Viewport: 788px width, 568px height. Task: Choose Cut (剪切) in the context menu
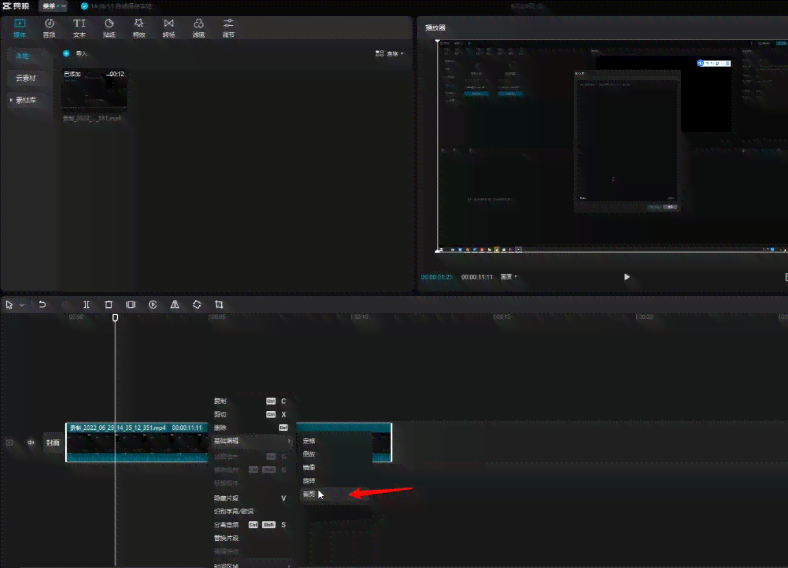click(x=250, y=414)
